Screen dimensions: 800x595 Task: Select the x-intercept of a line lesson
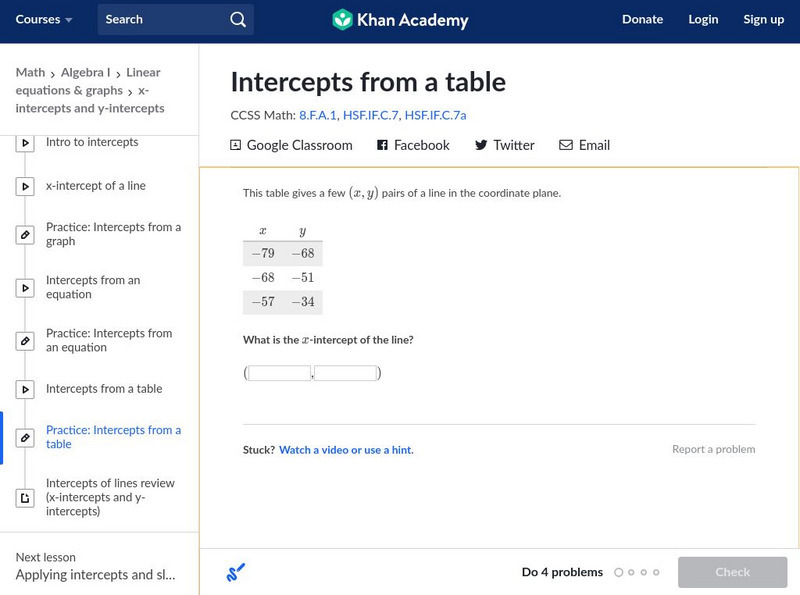click(95, 186)
